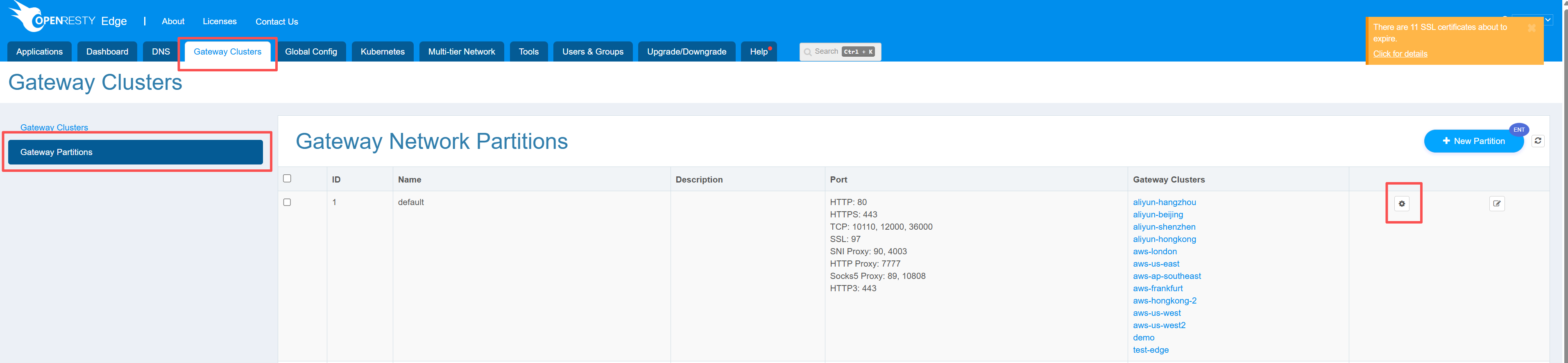Click the New Partition button

[x=1473, y=141]
